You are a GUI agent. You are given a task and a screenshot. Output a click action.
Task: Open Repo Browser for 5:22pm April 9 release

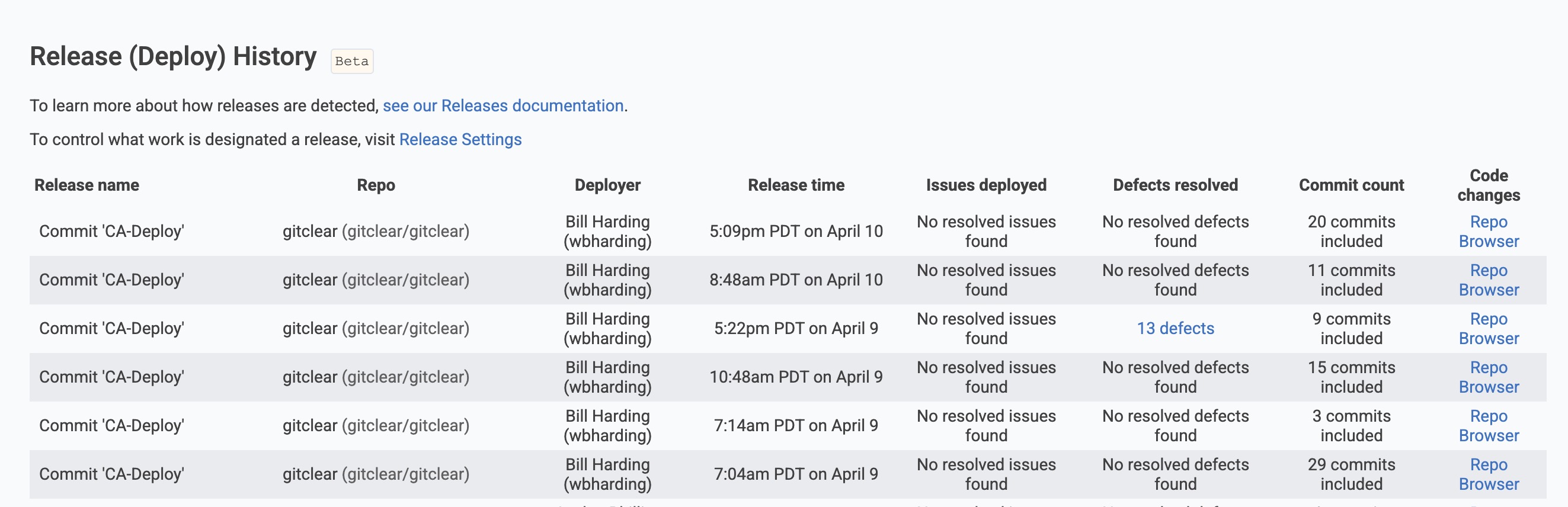click(x=1488, y=329)
